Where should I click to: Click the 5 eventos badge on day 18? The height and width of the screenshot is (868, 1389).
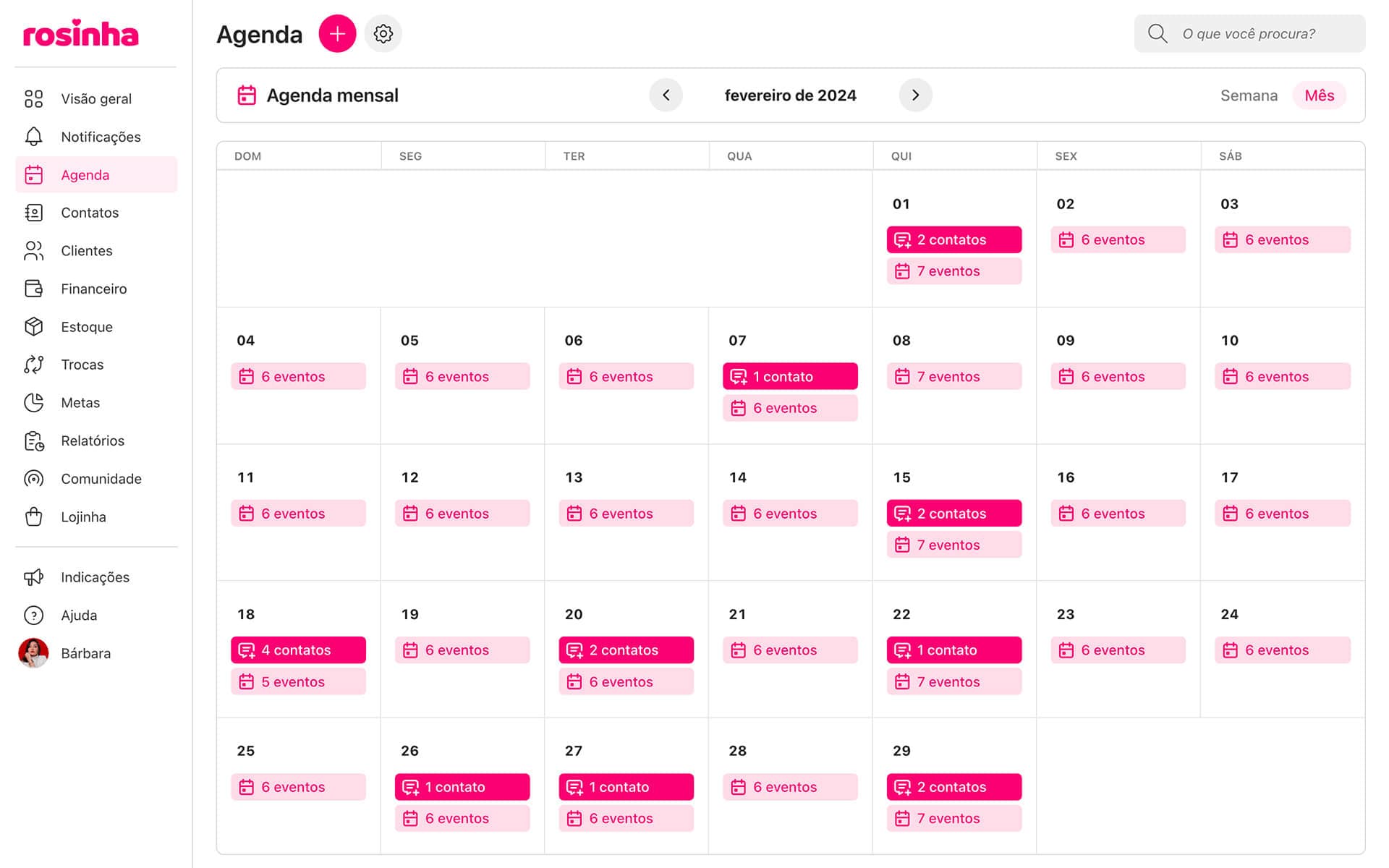(x=298, y=682)
